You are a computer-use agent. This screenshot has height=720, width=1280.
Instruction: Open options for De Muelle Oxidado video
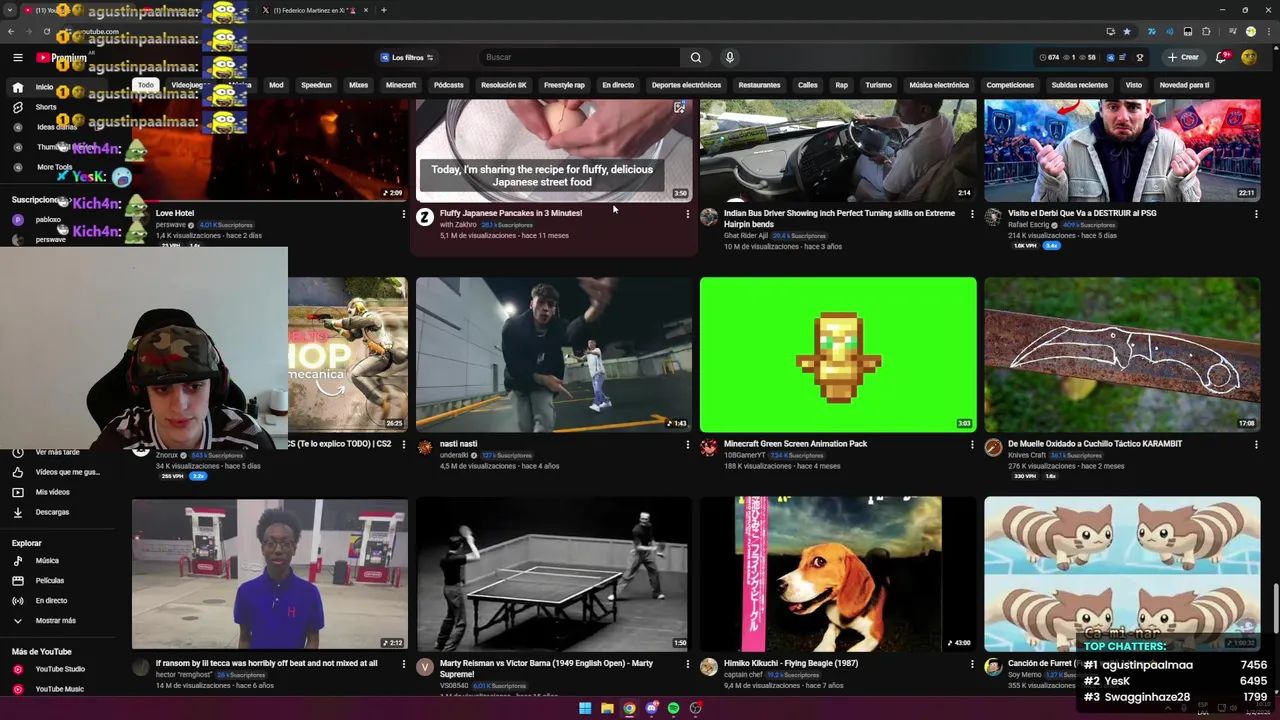pos(1256,445)
